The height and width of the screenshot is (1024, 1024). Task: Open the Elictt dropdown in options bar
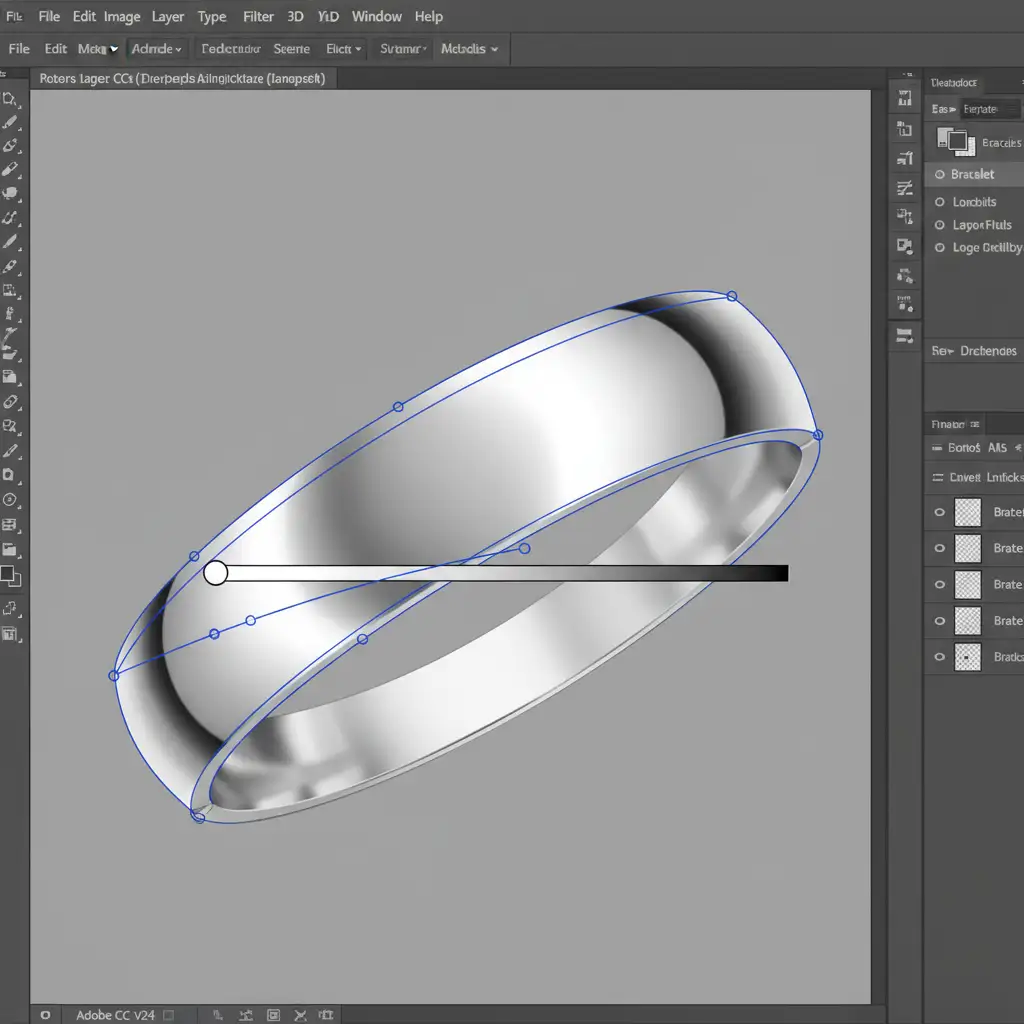(344, 49)
